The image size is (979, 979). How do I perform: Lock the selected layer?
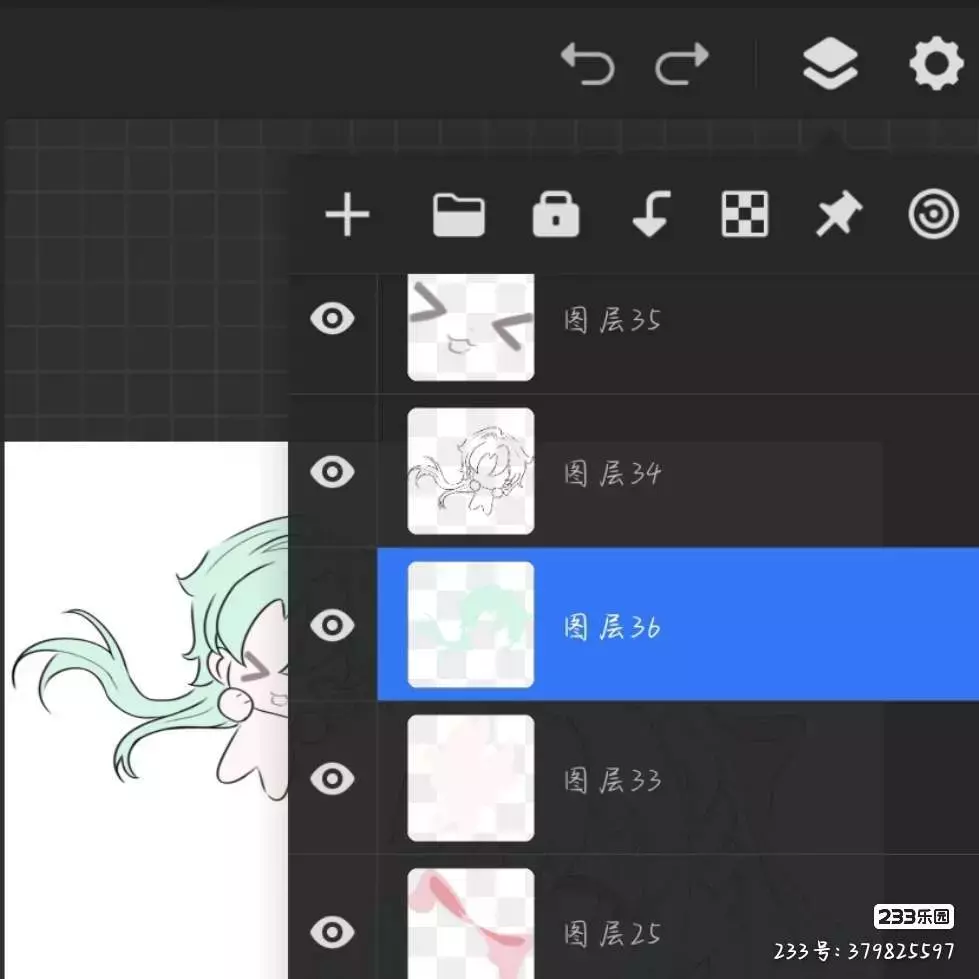pyautogui.click(x=556, y=215)
